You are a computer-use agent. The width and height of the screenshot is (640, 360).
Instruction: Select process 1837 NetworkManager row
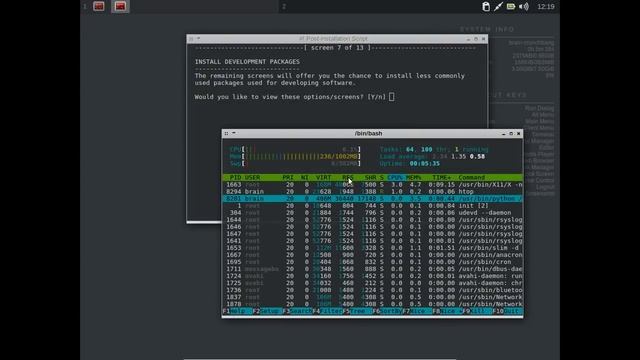click(373, 297)
